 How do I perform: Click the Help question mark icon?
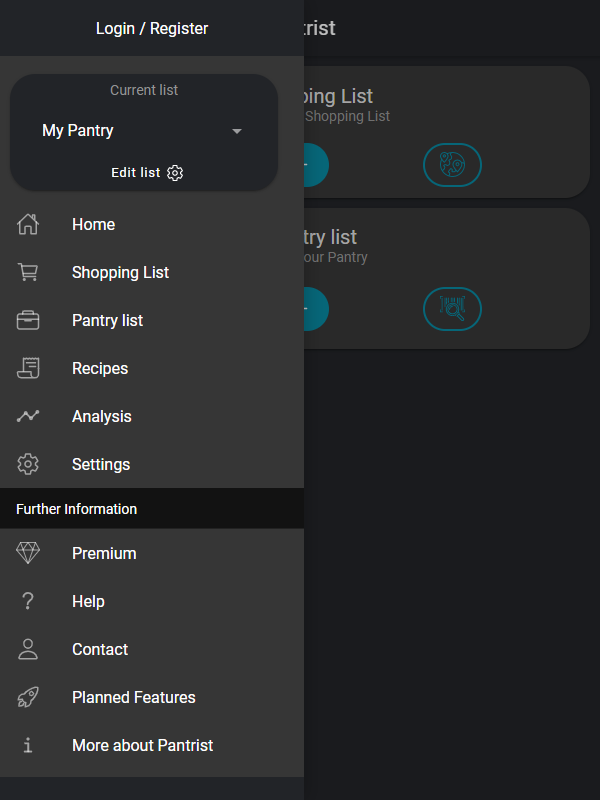point(28,601)
